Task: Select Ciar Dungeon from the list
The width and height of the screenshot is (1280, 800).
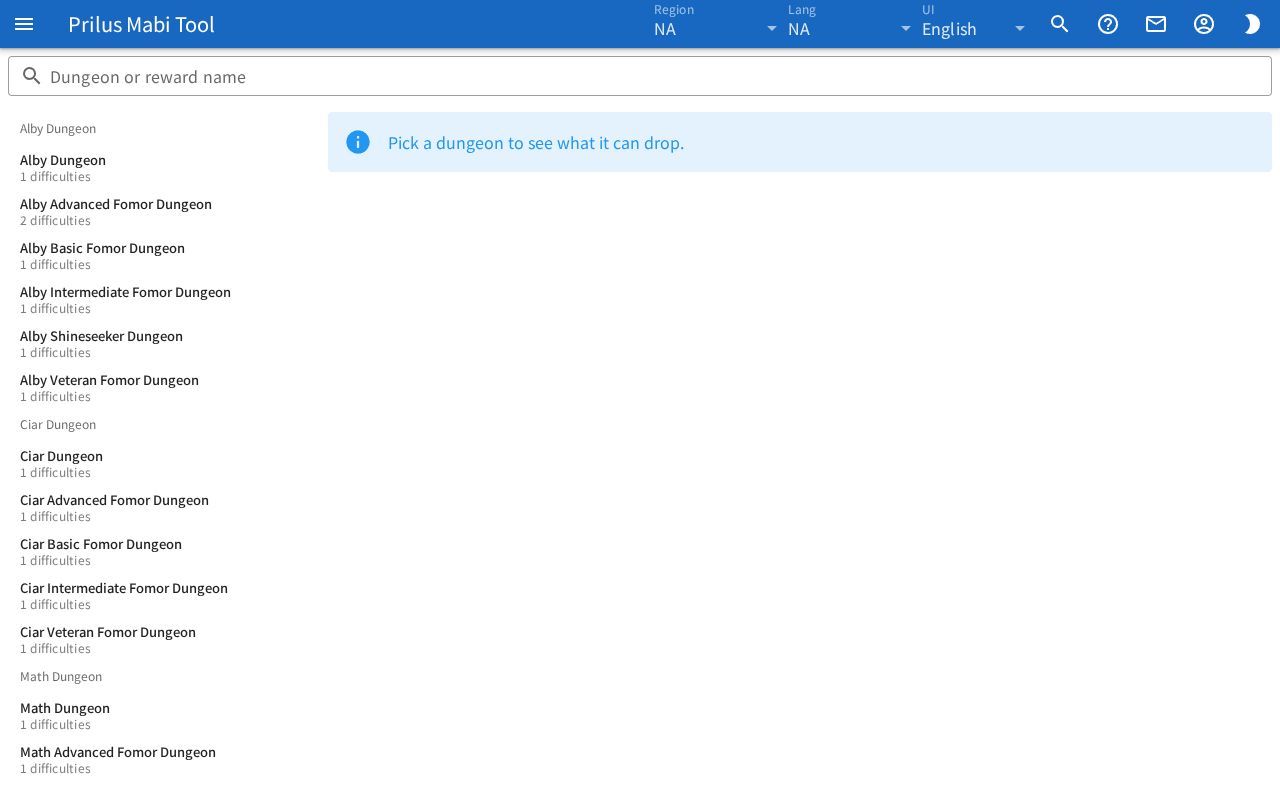Action: click(160, 464)
